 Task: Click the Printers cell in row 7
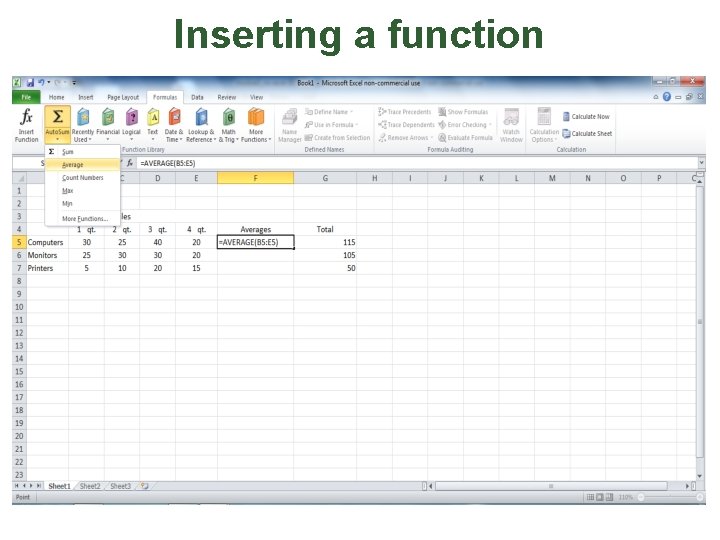[x=47, y=268]
